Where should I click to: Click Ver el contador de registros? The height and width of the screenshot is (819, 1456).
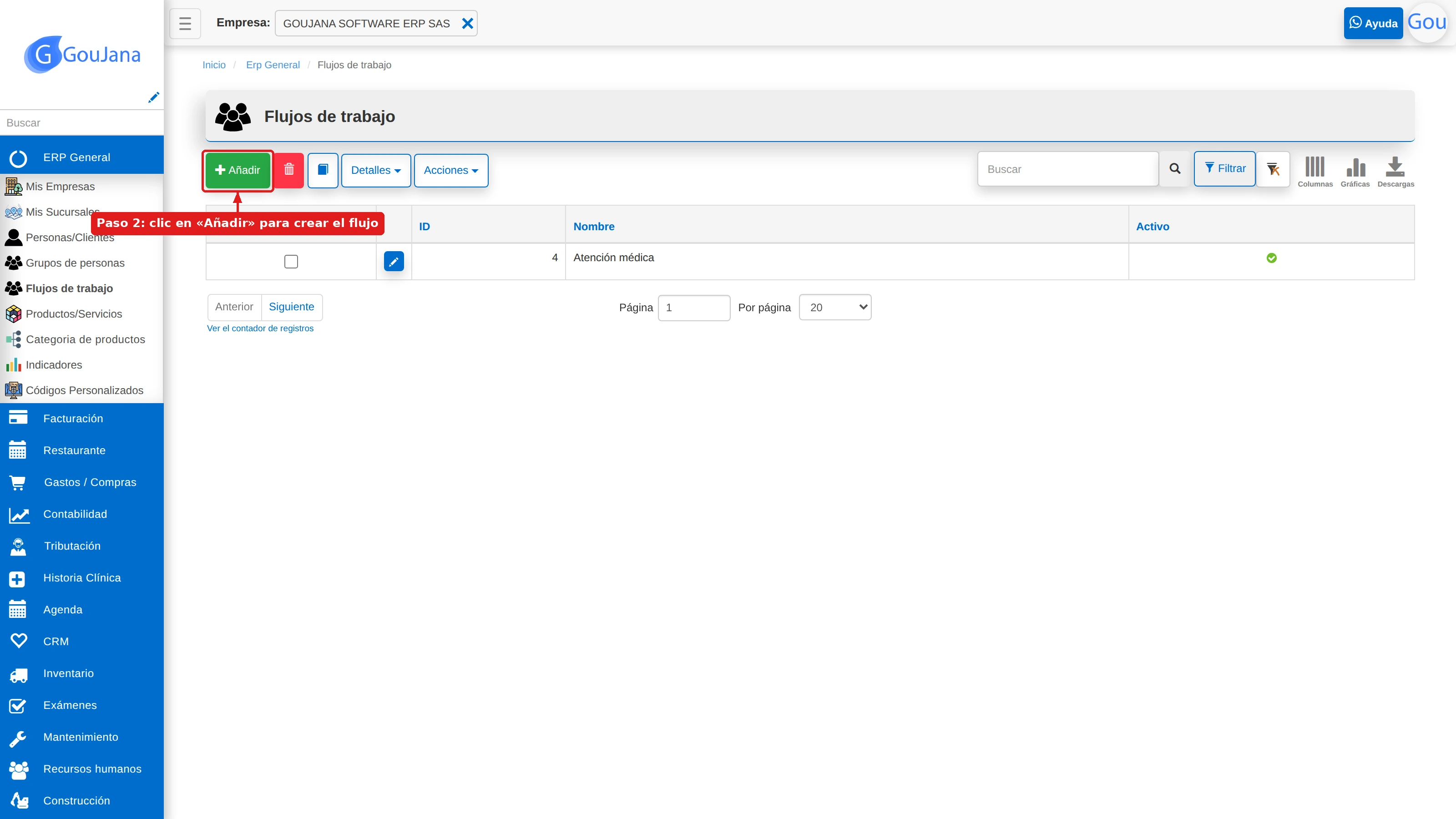click(x=260, y=329)
